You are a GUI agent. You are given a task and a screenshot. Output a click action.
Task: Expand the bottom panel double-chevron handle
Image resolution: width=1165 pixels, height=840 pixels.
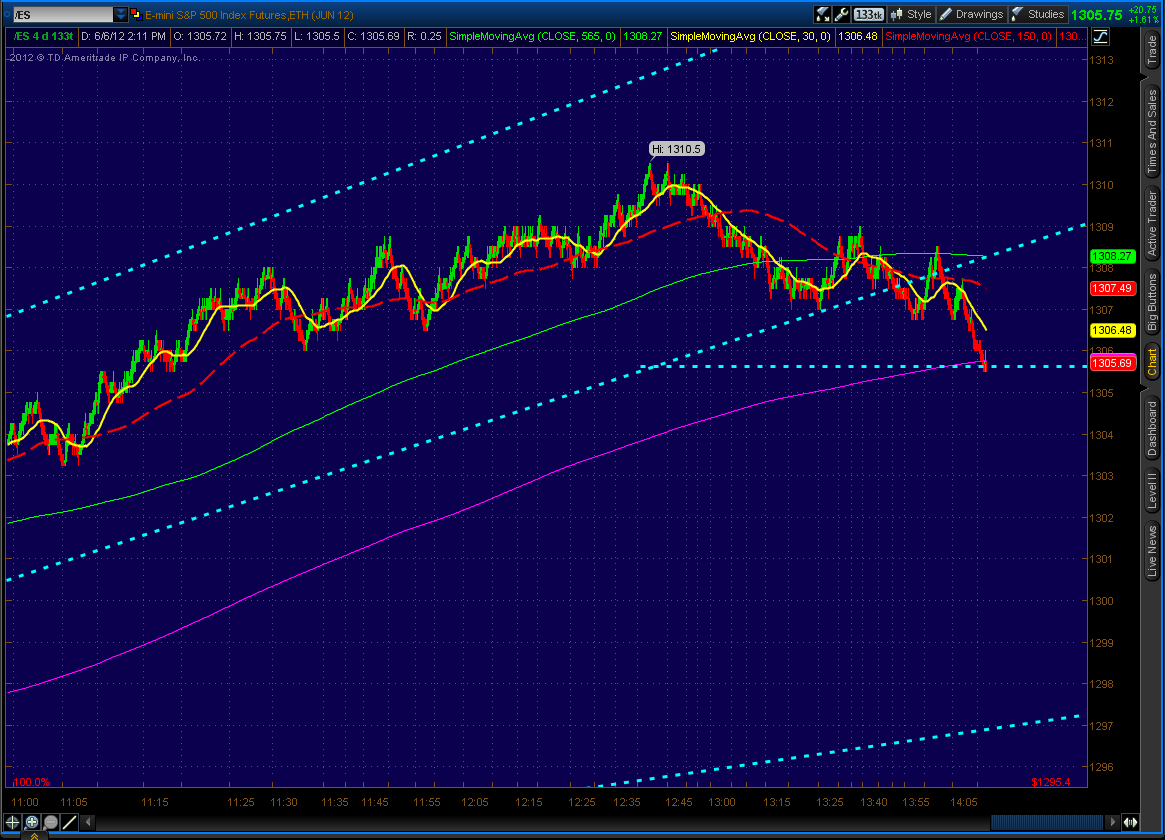point(34,836)
